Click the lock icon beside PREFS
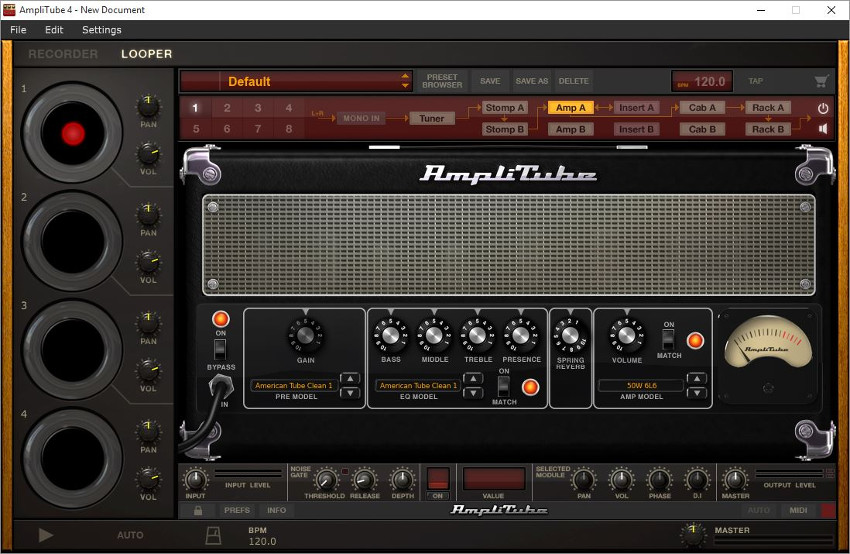The width and height of the screenshot is (850, 554). click(x=198, y=510)
